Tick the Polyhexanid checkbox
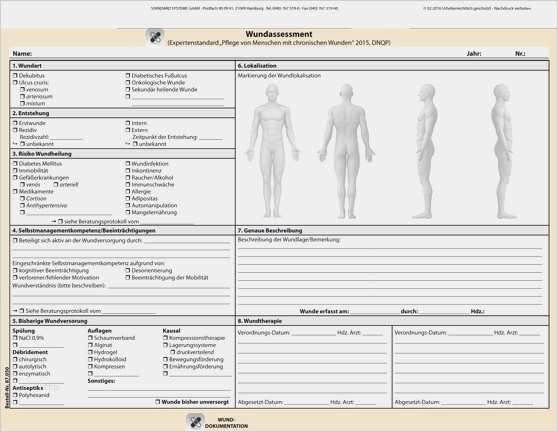 (x=15, y=395)
